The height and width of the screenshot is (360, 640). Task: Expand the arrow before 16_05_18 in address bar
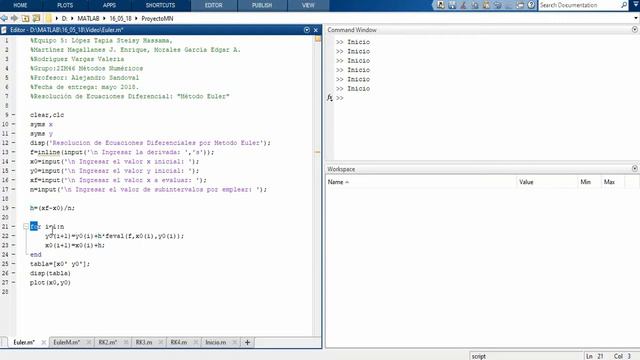pyautogui.click(x=104, y=18)
